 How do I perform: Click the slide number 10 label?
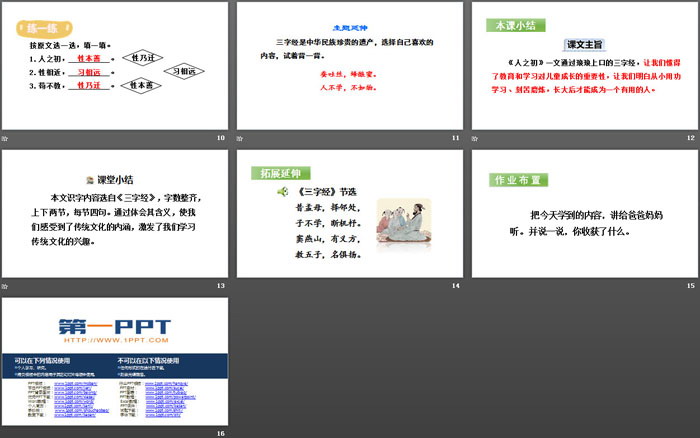(x=221, y=138)
